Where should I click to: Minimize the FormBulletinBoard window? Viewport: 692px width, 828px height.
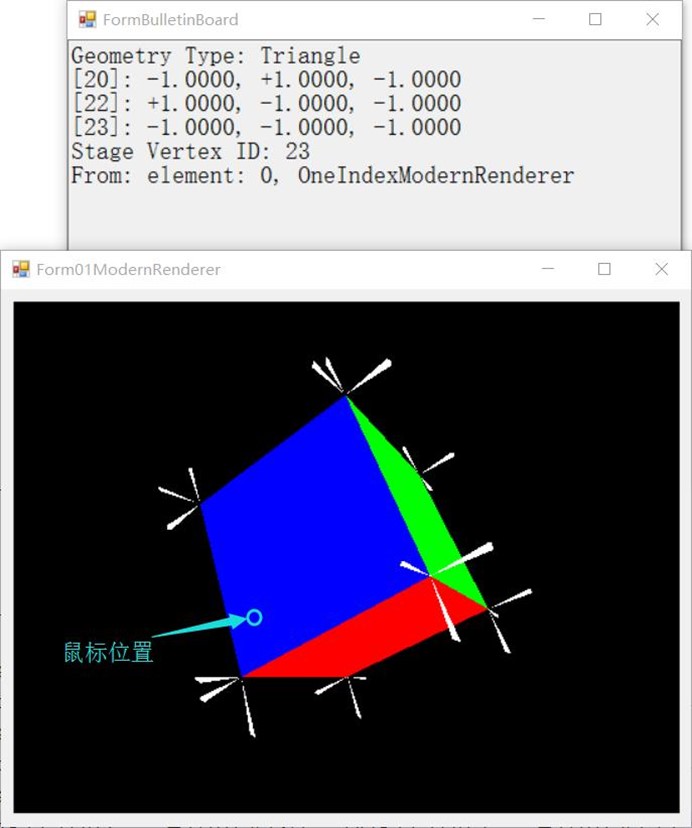click(538, 19)
